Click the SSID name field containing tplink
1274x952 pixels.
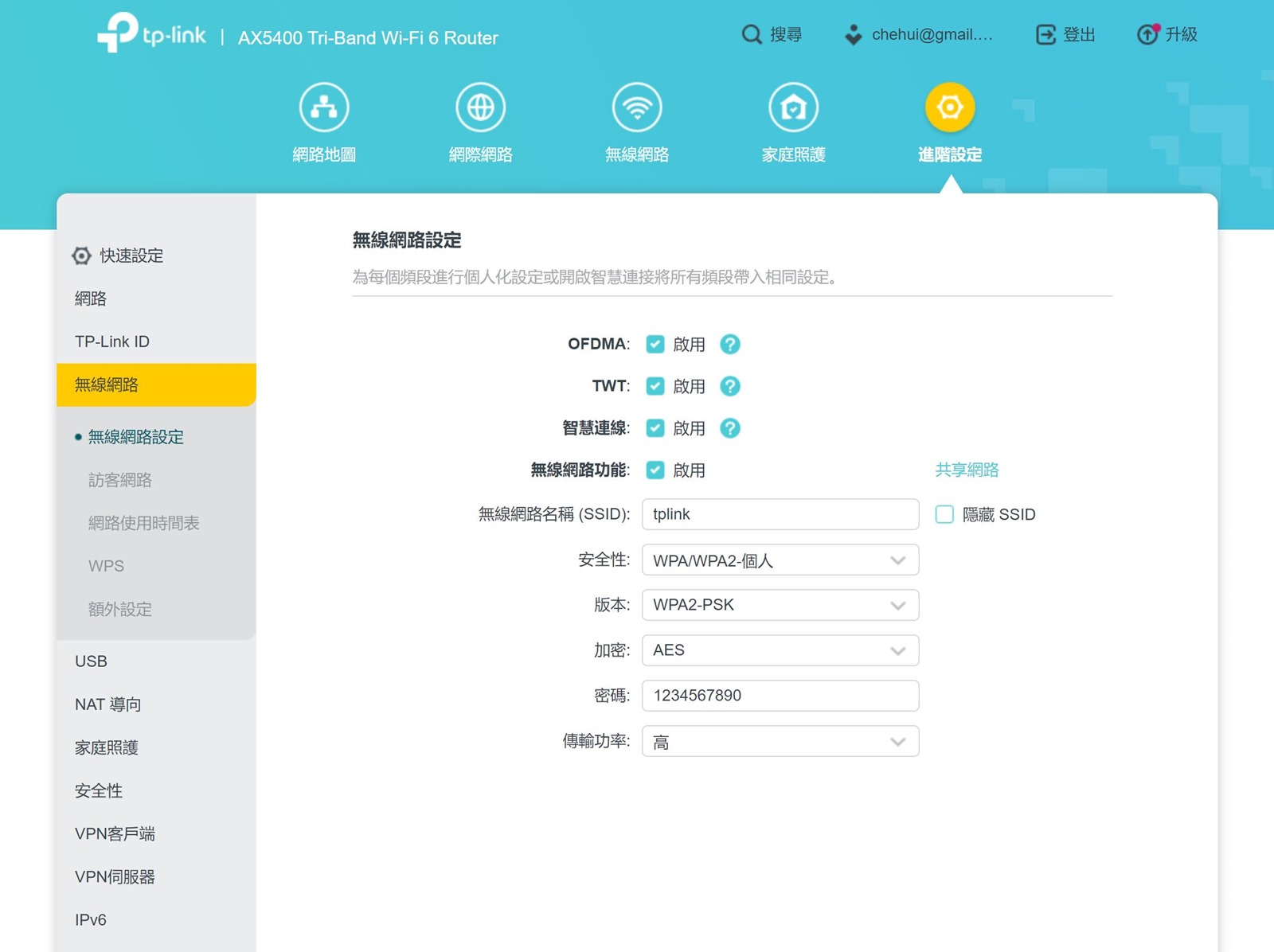click(x=780, y=514)
